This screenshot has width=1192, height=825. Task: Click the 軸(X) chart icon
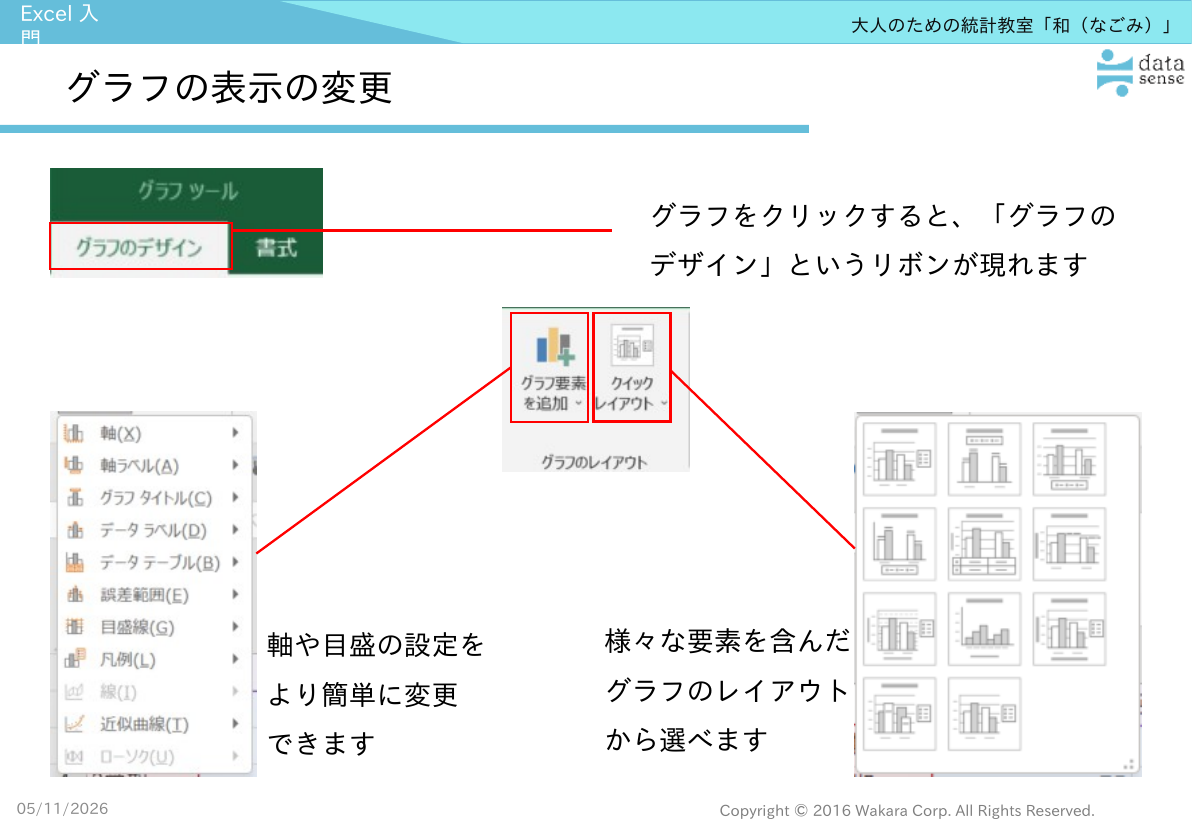coord(74,433)
